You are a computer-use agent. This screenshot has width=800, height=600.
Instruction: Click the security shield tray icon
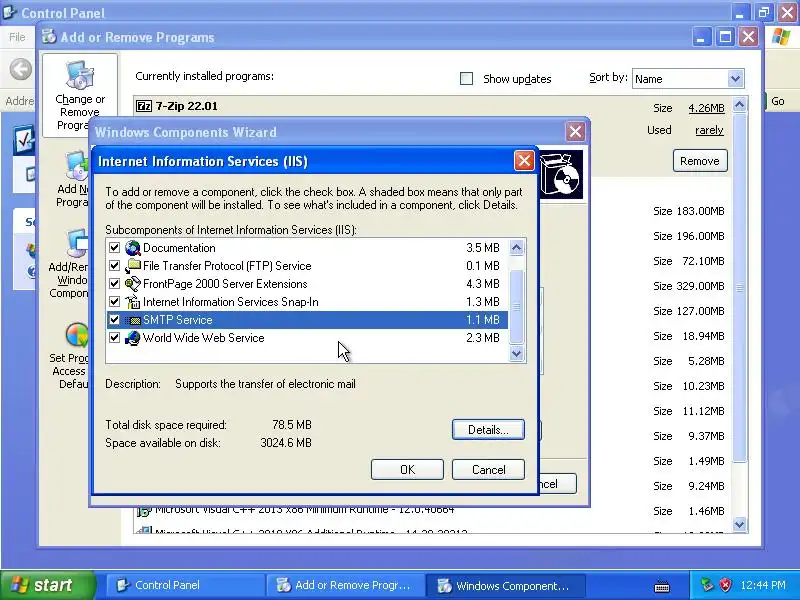[x=725, y=585]
